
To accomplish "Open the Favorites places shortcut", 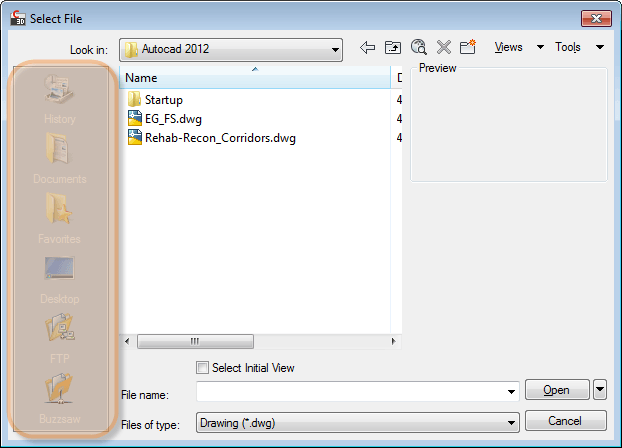I will pyautogui.click(x=60, y=218).
